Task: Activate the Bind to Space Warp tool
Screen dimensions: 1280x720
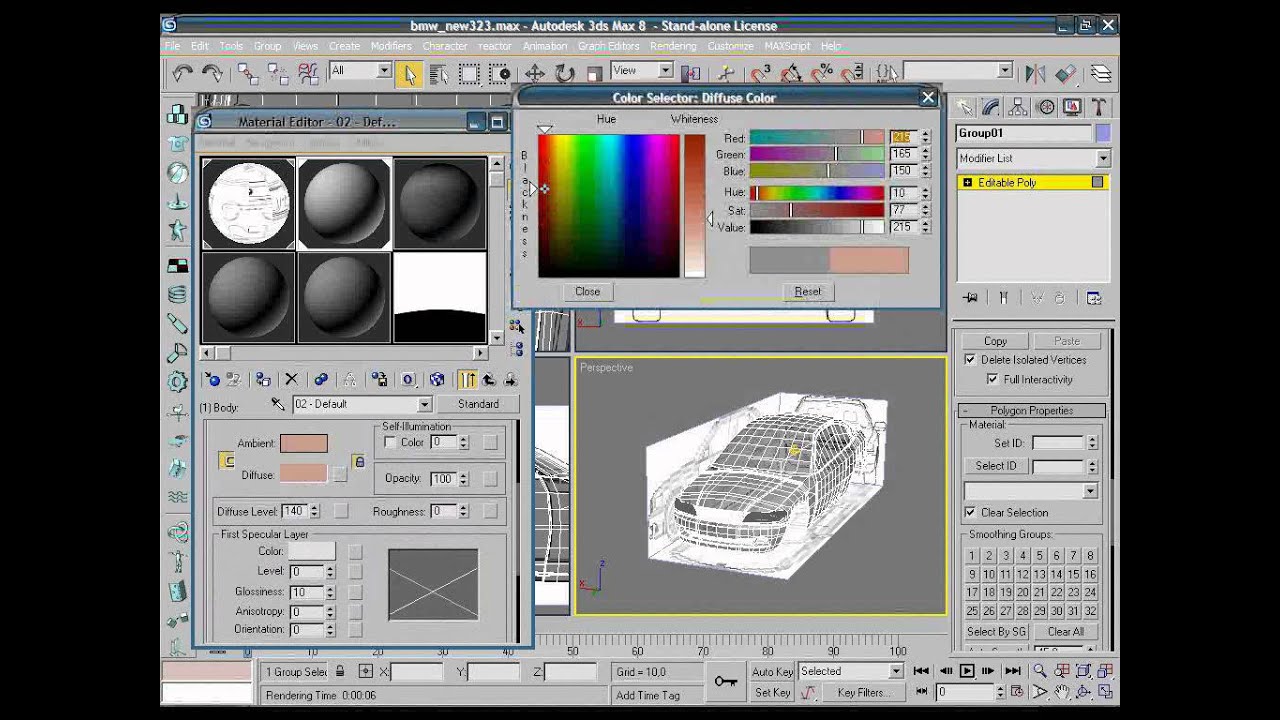Action: tap(308, 72)
